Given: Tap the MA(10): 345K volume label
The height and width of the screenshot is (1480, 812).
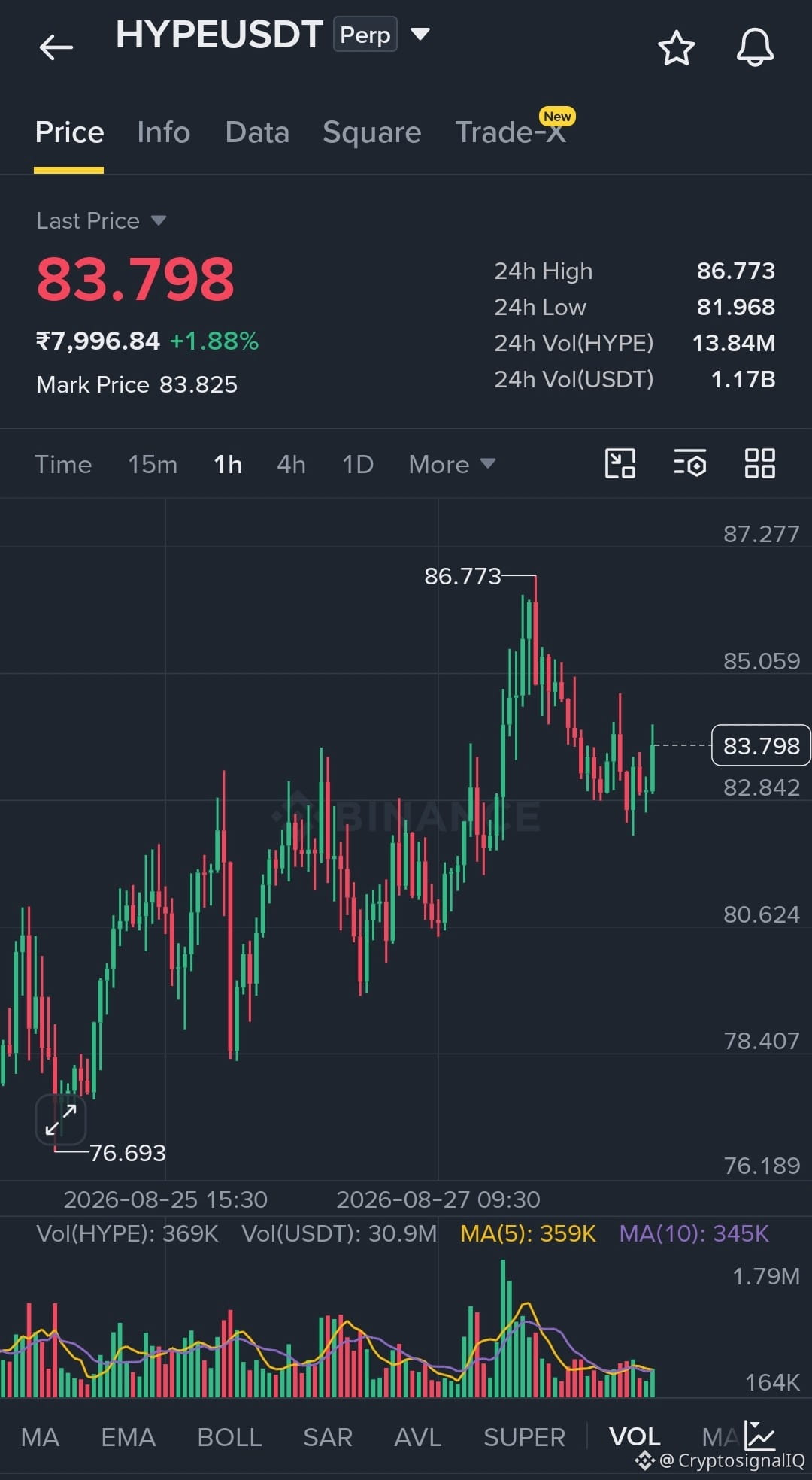Looking at the screenshot, I should 694,1233.
